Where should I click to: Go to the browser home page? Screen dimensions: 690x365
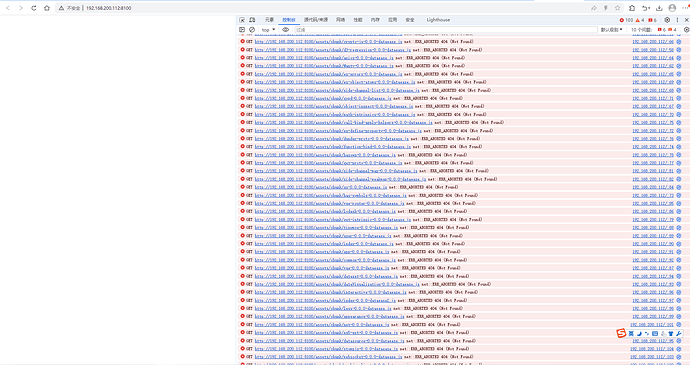coord(47,8)
